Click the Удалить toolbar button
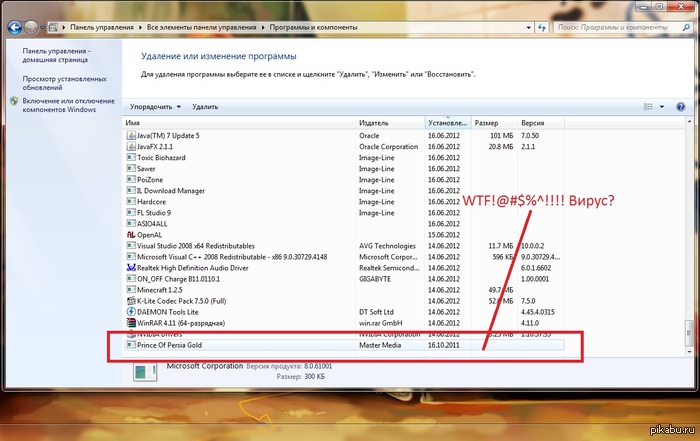 tap(205, 106)
